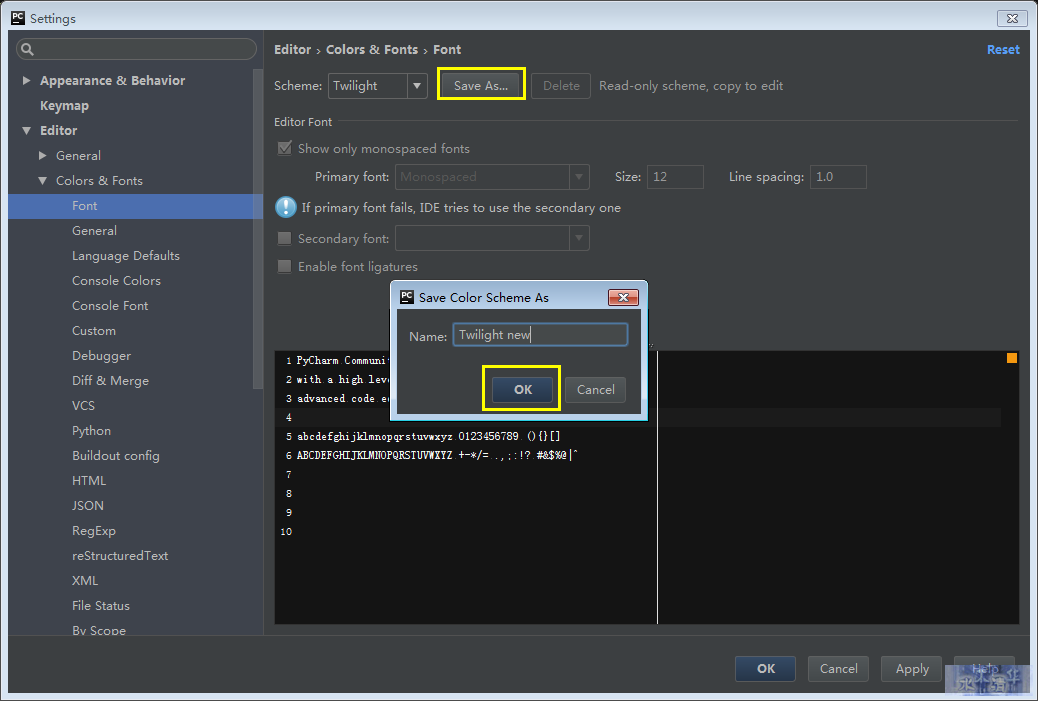Screen dimensions: 1038x701
Task: Toggle Show only monospaced fonts checkbox
Action: (285, 148)
